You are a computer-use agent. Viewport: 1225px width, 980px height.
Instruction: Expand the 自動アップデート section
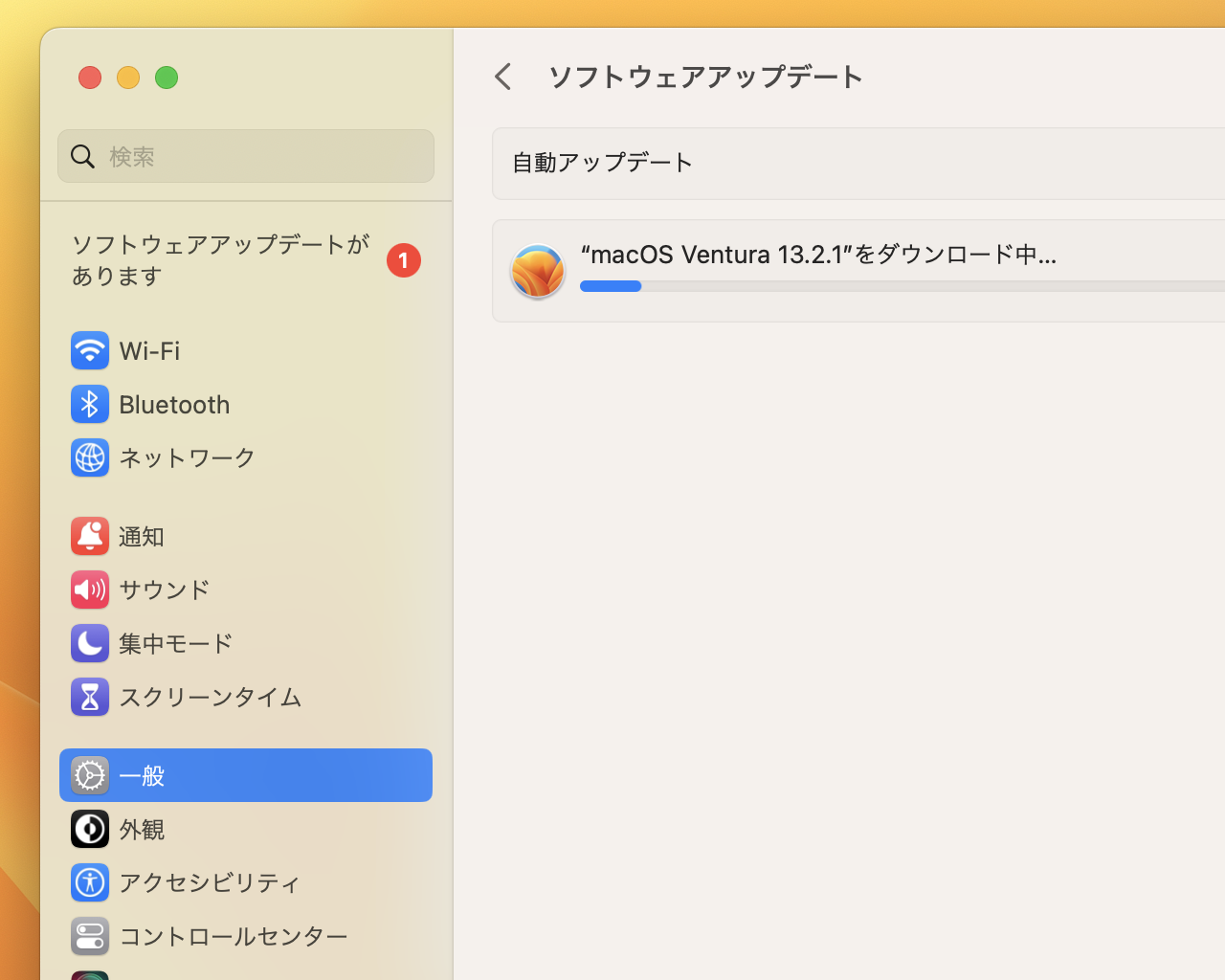point(601,163)
